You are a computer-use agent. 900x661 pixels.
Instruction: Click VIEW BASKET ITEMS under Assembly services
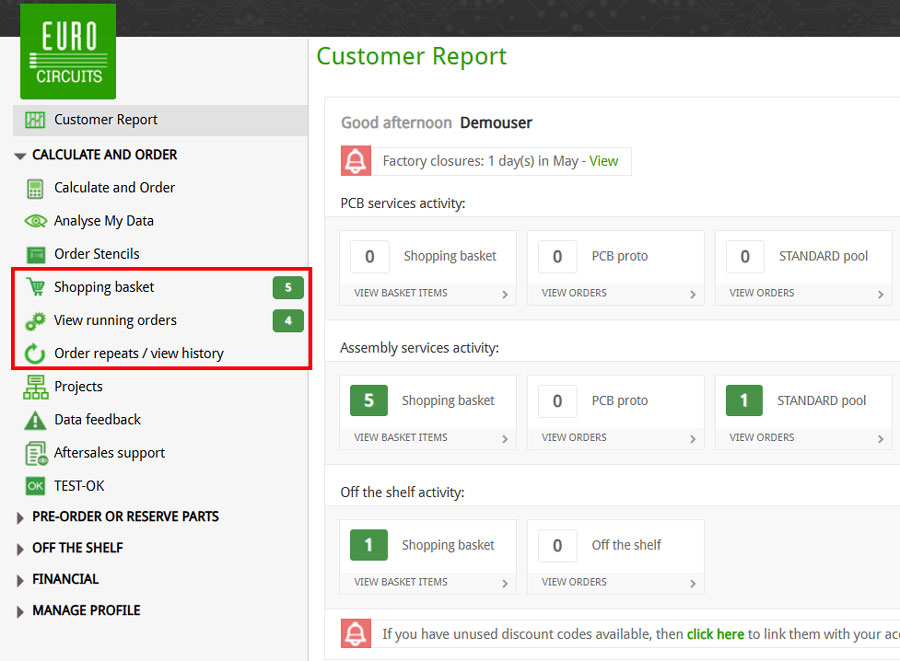(401, 438)
